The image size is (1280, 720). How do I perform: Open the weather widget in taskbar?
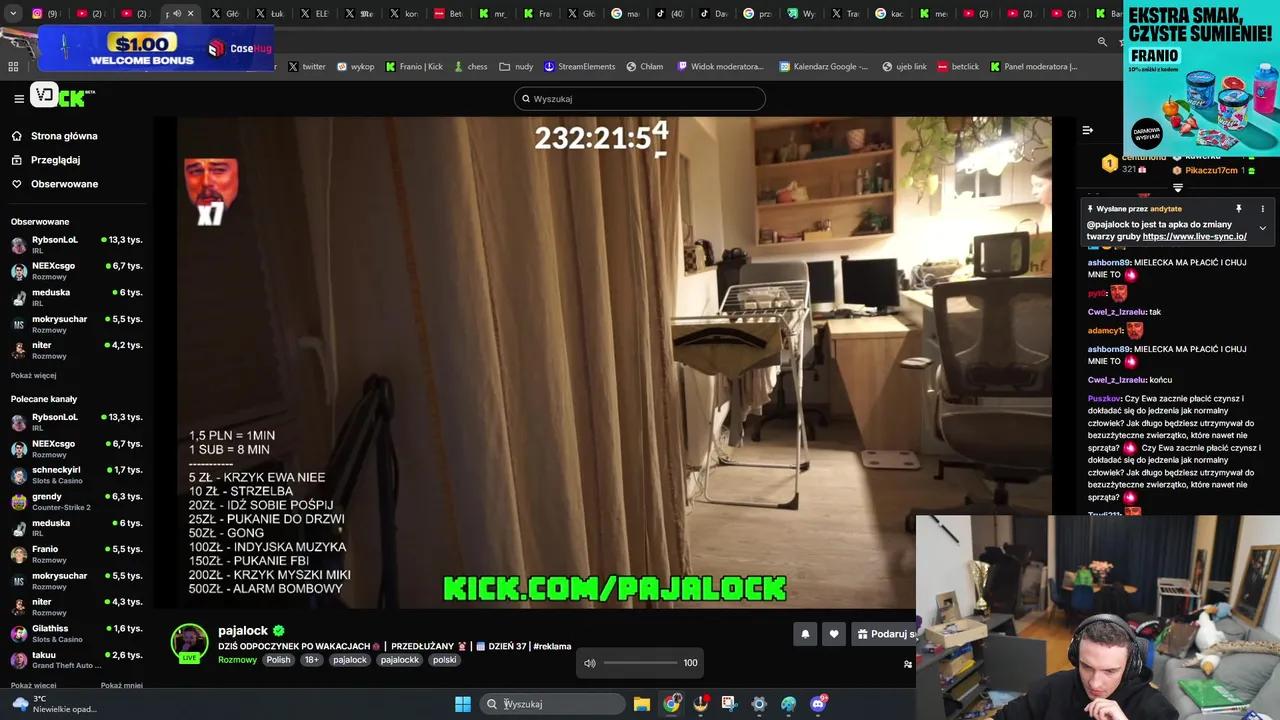coord(54,704)
